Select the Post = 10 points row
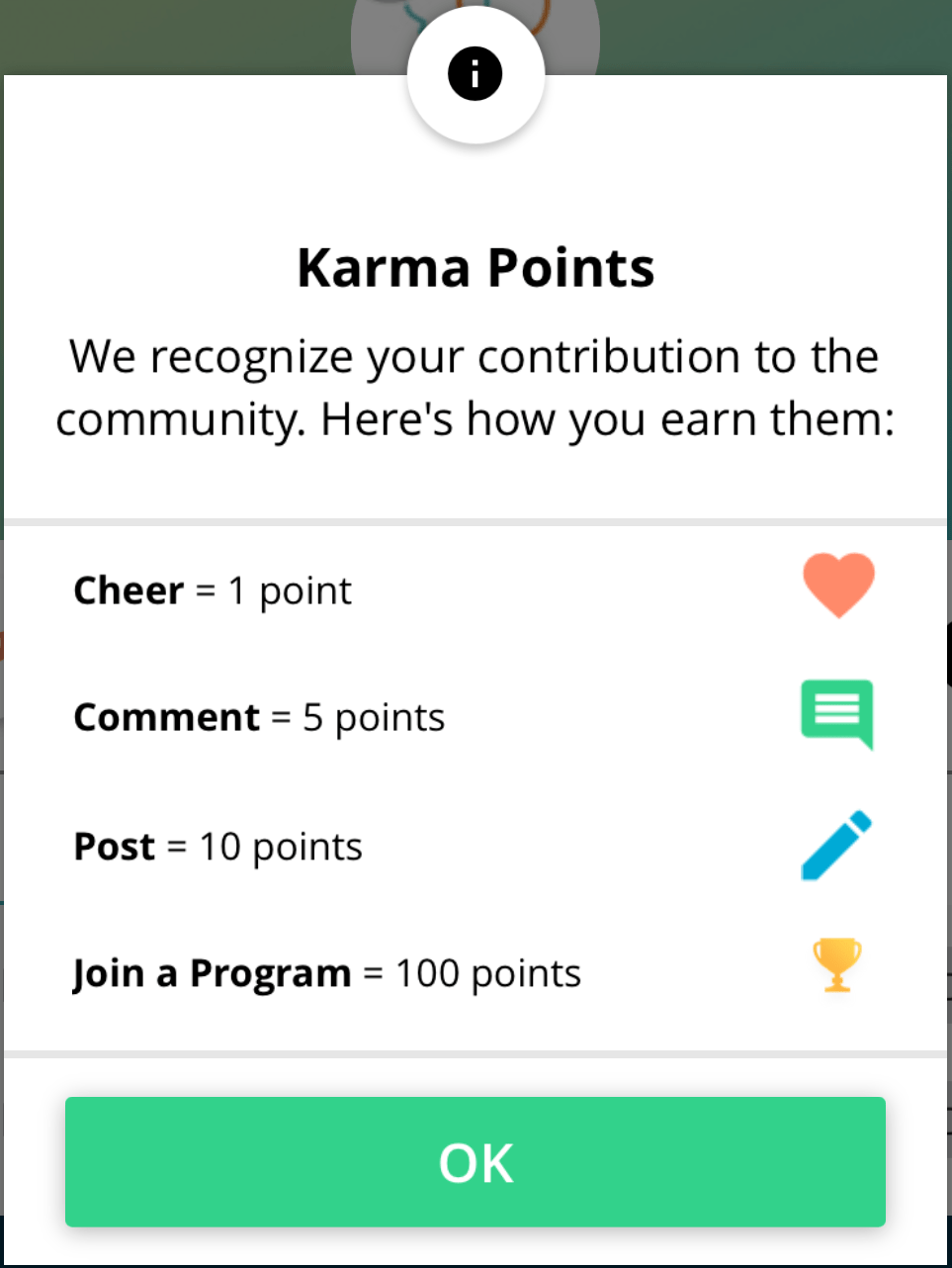 [395, 846]
